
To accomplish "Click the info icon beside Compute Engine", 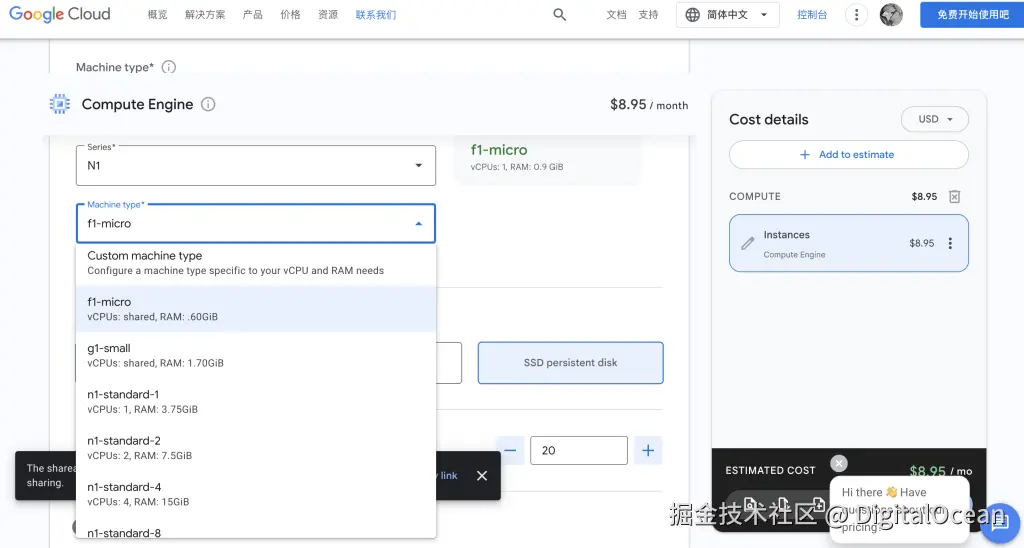I will tap(208, 105).
